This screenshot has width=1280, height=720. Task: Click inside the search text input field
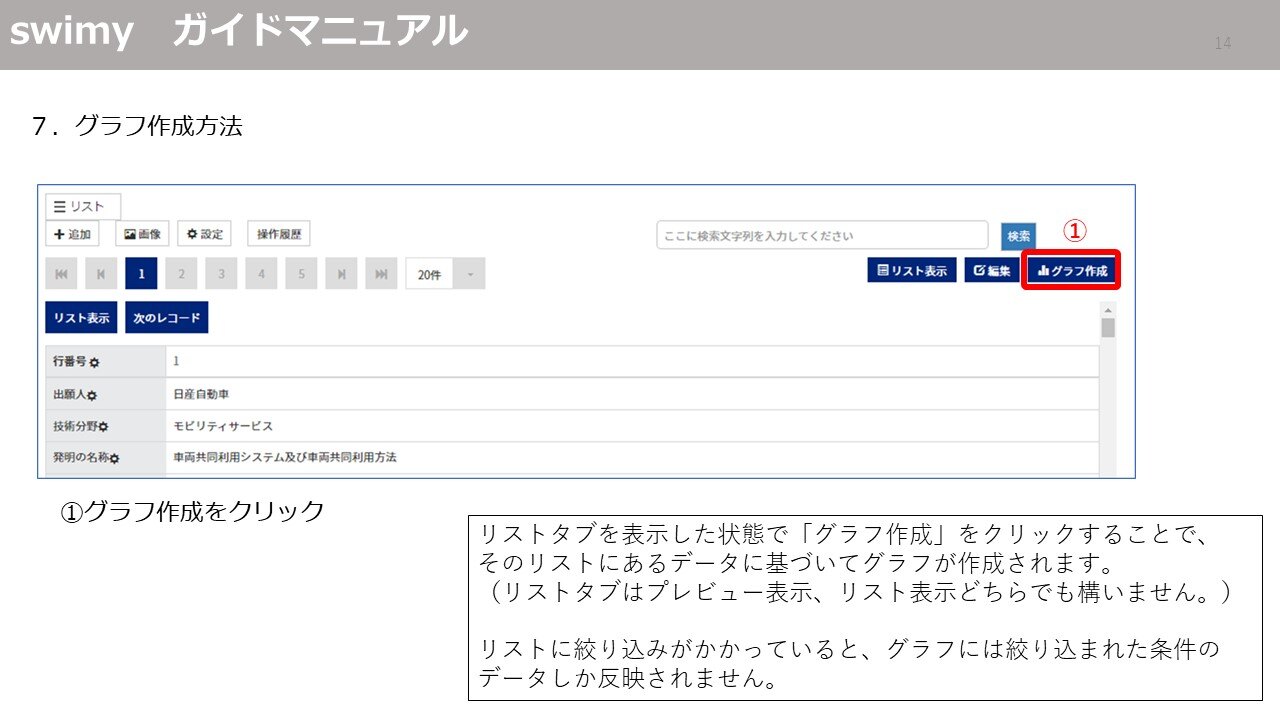click(x=820, y=235)
